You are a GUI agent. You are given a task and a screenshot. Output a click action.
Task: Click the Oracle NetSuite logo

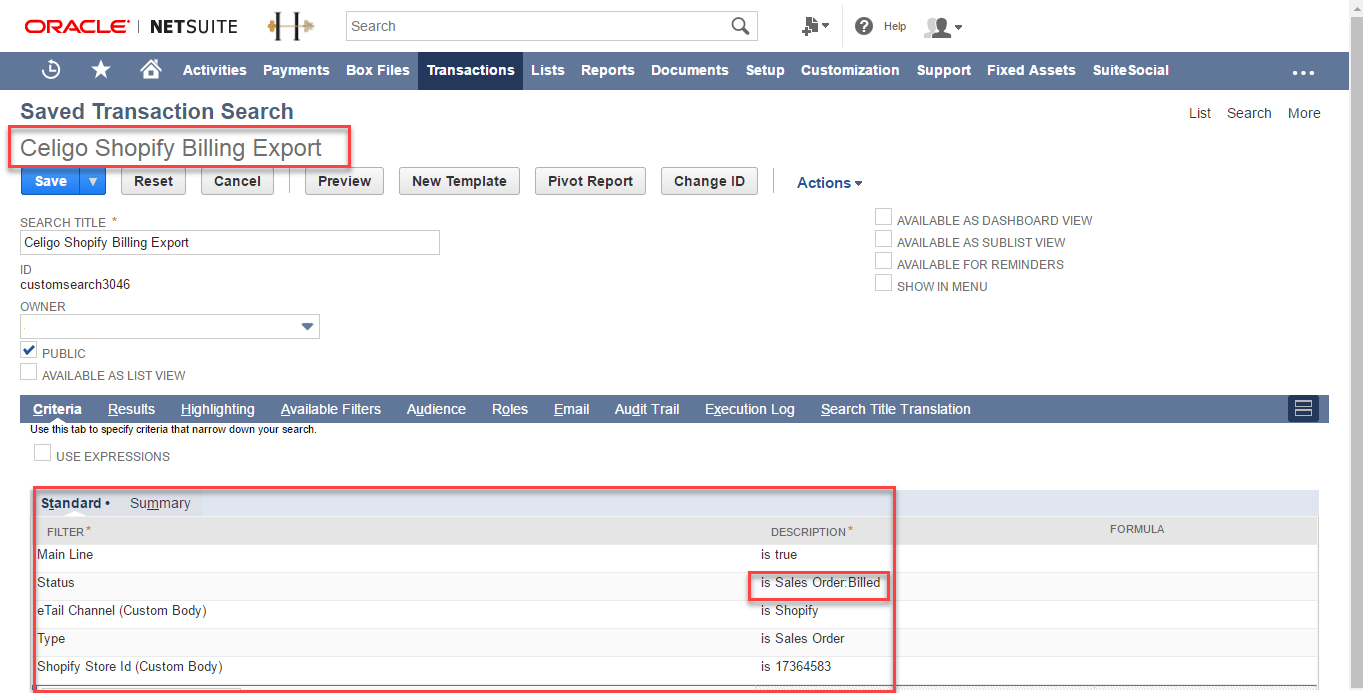pyautogui.click(x=130, y=26)
